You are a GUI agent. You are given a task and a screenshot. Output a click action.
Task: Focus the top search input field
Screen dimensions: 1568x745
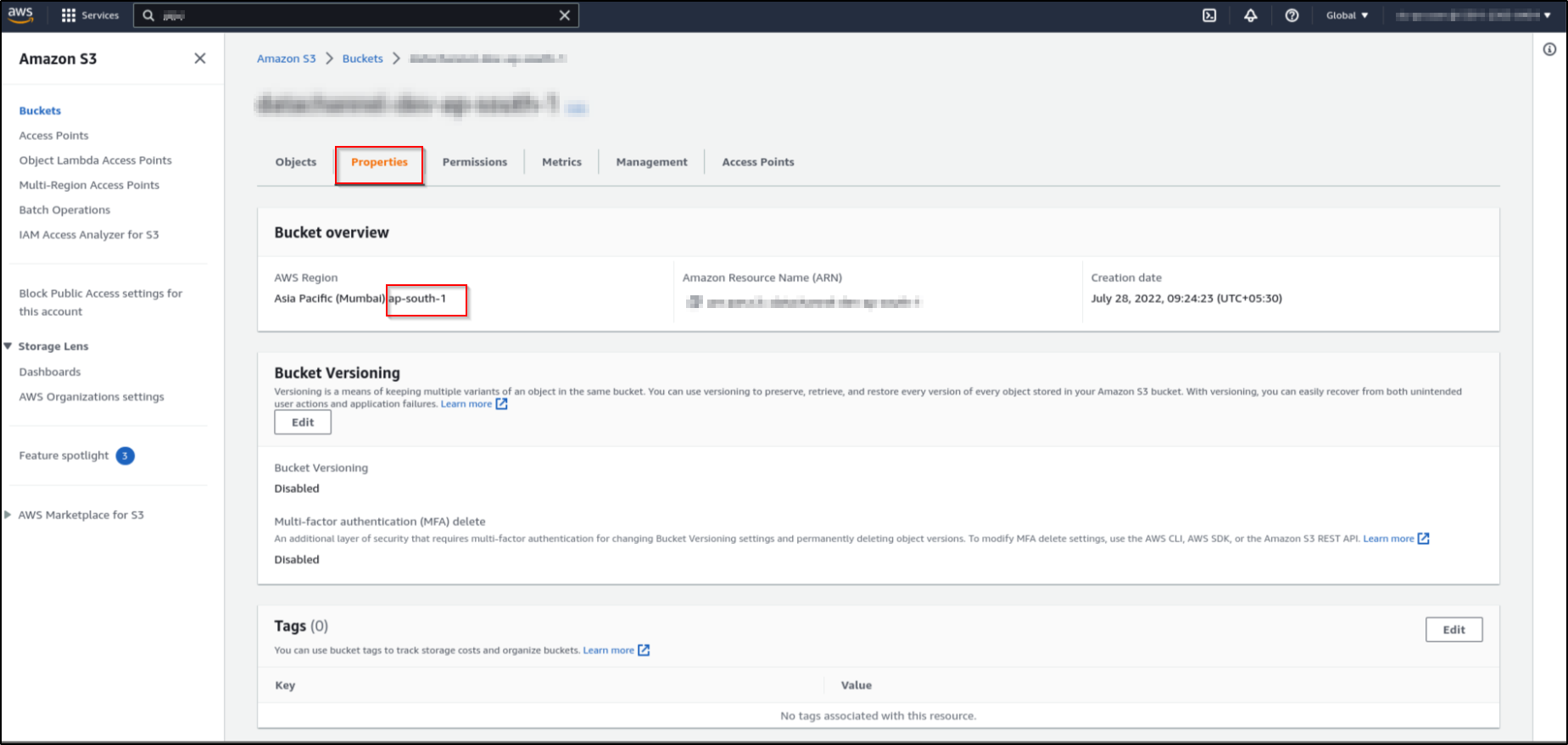[356, 15]
